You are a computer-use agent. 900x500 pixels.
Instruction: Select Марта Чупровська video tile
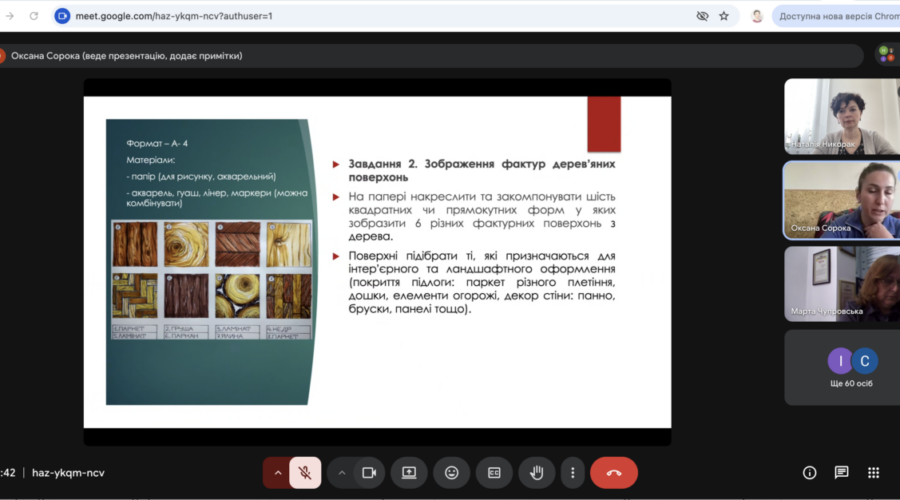[x=842, y=284]
